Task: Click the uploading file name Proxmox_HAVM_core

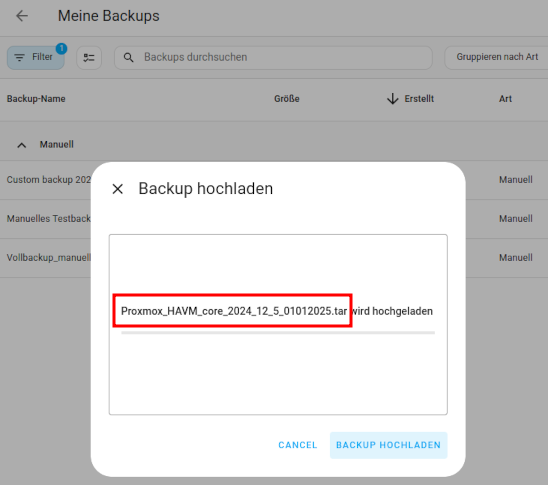Action: point(234,311)
